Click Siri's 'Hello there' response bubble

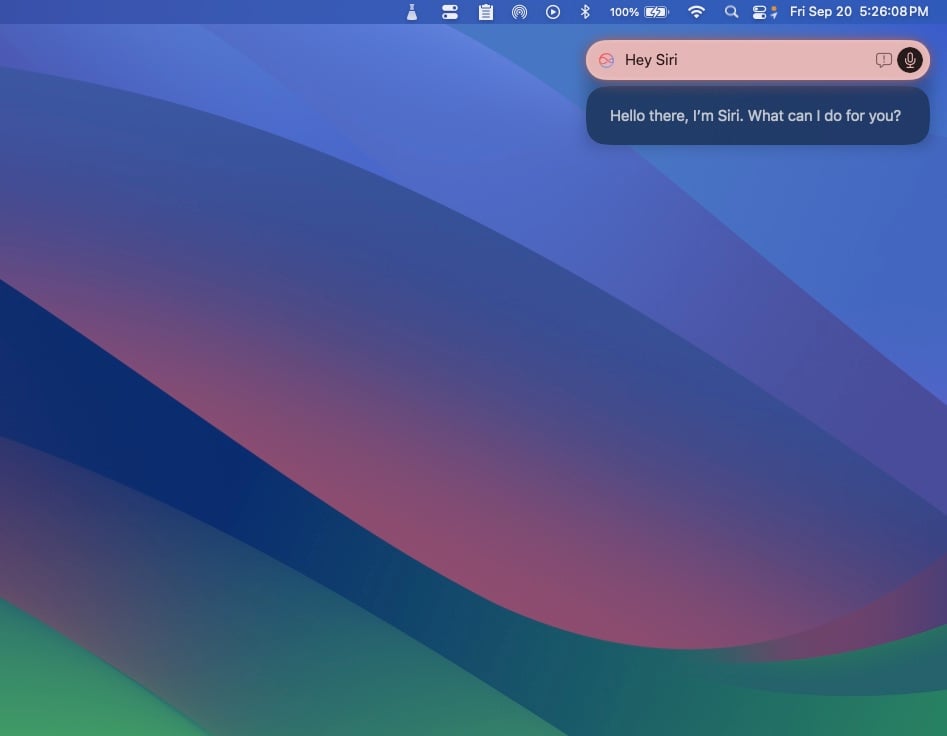point(756,116)
